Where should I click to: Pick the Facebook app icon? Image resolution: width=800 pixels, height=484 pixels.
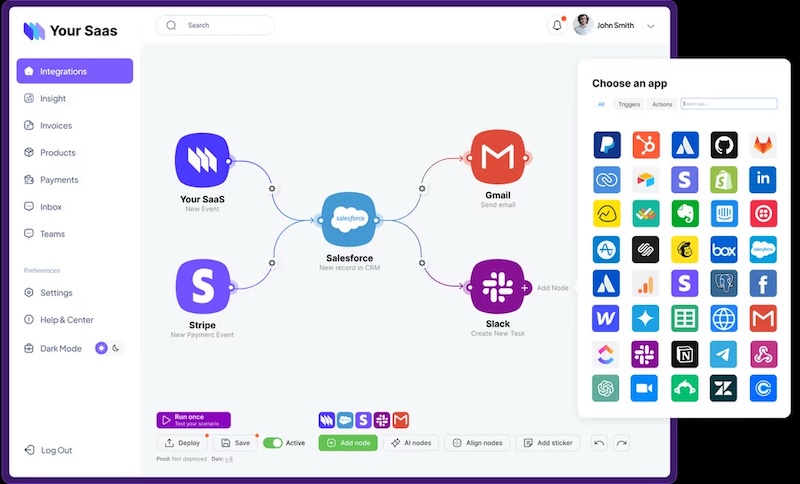pos(763,284)
